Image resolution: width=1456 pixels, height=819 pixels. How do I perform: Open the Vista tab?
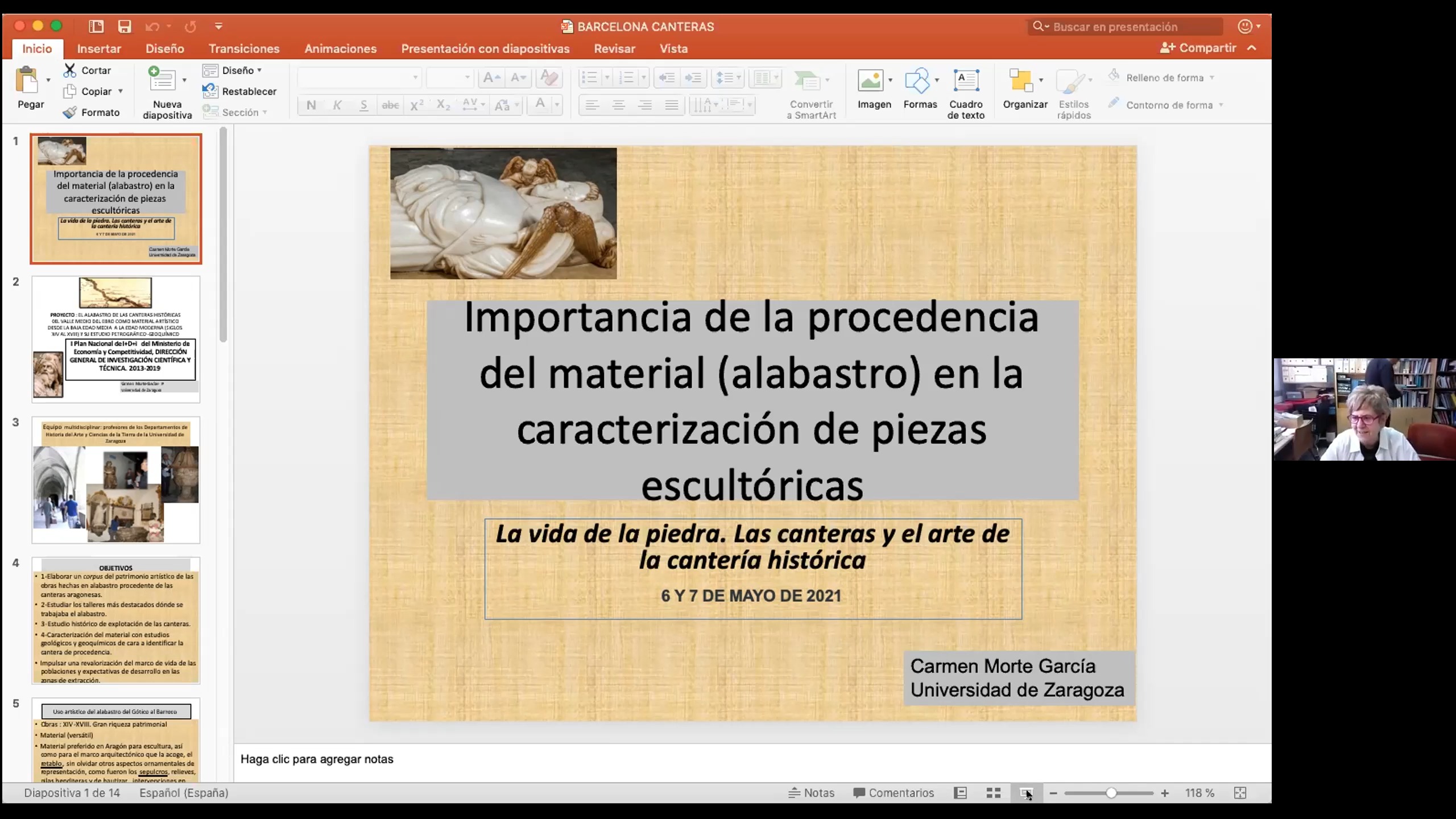pyautogui.click(x=673, y=48)
